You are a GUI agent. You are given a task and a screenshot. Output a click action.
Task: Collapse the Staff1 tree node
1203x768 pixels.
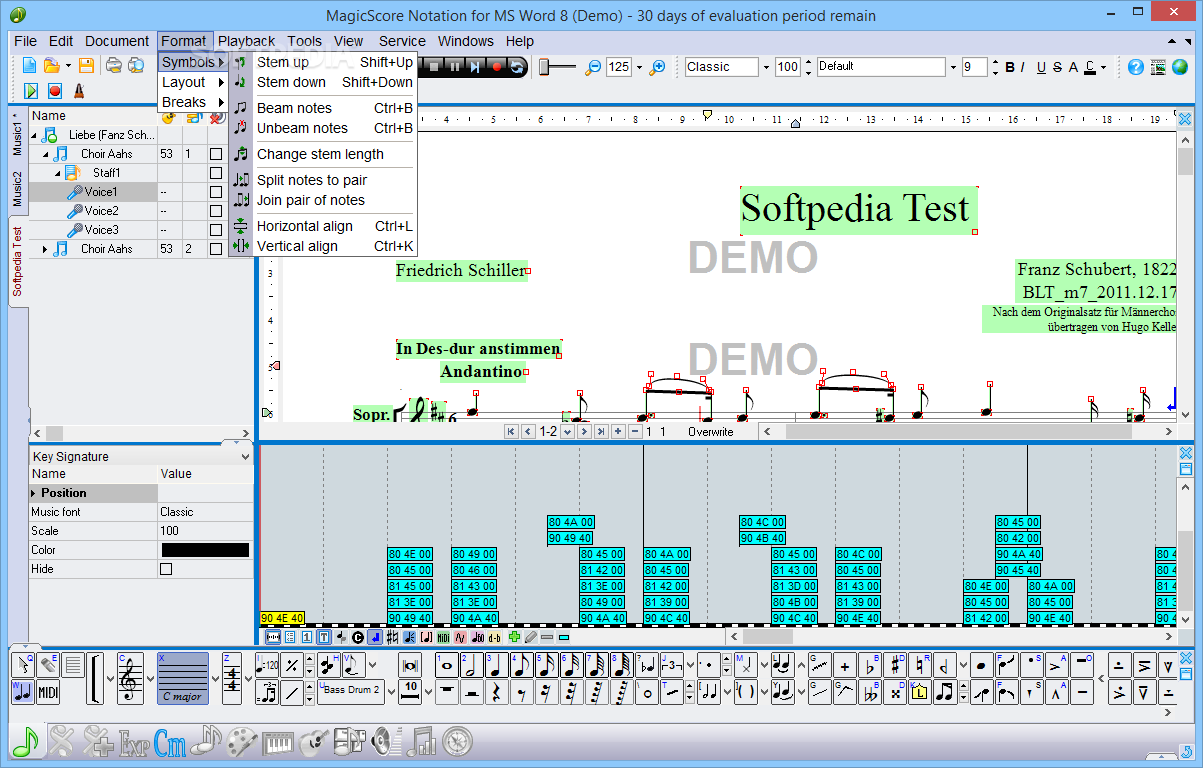(58, 173)
